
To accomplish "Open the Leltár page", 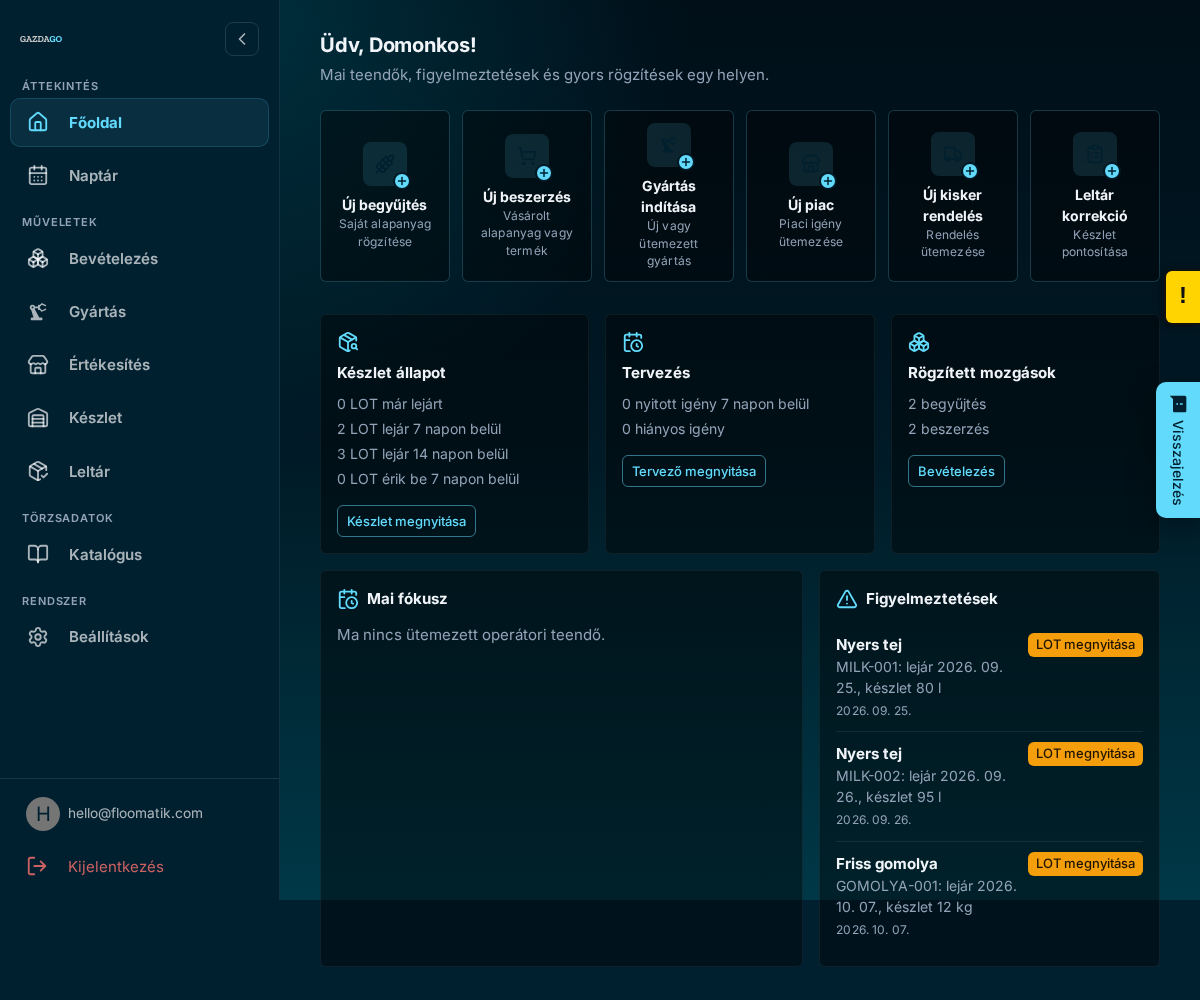I will pos(139,471).
